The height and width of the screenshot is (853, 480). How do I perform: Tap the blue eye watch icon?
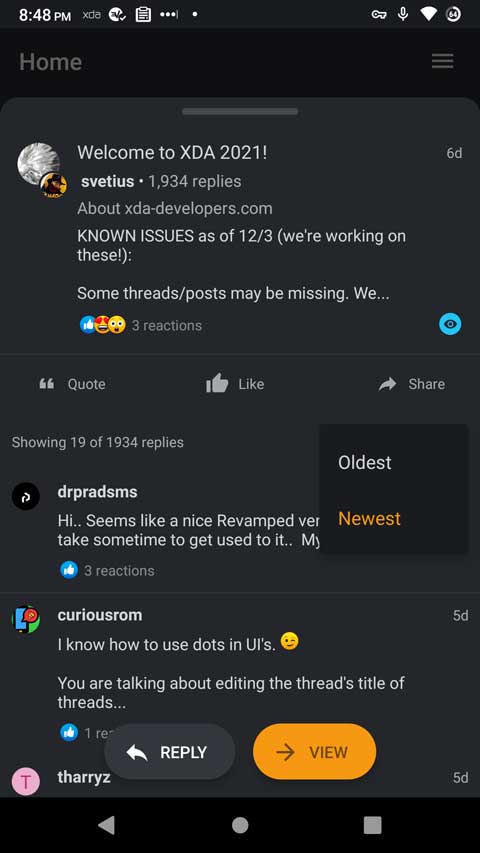tap(450, 324)
